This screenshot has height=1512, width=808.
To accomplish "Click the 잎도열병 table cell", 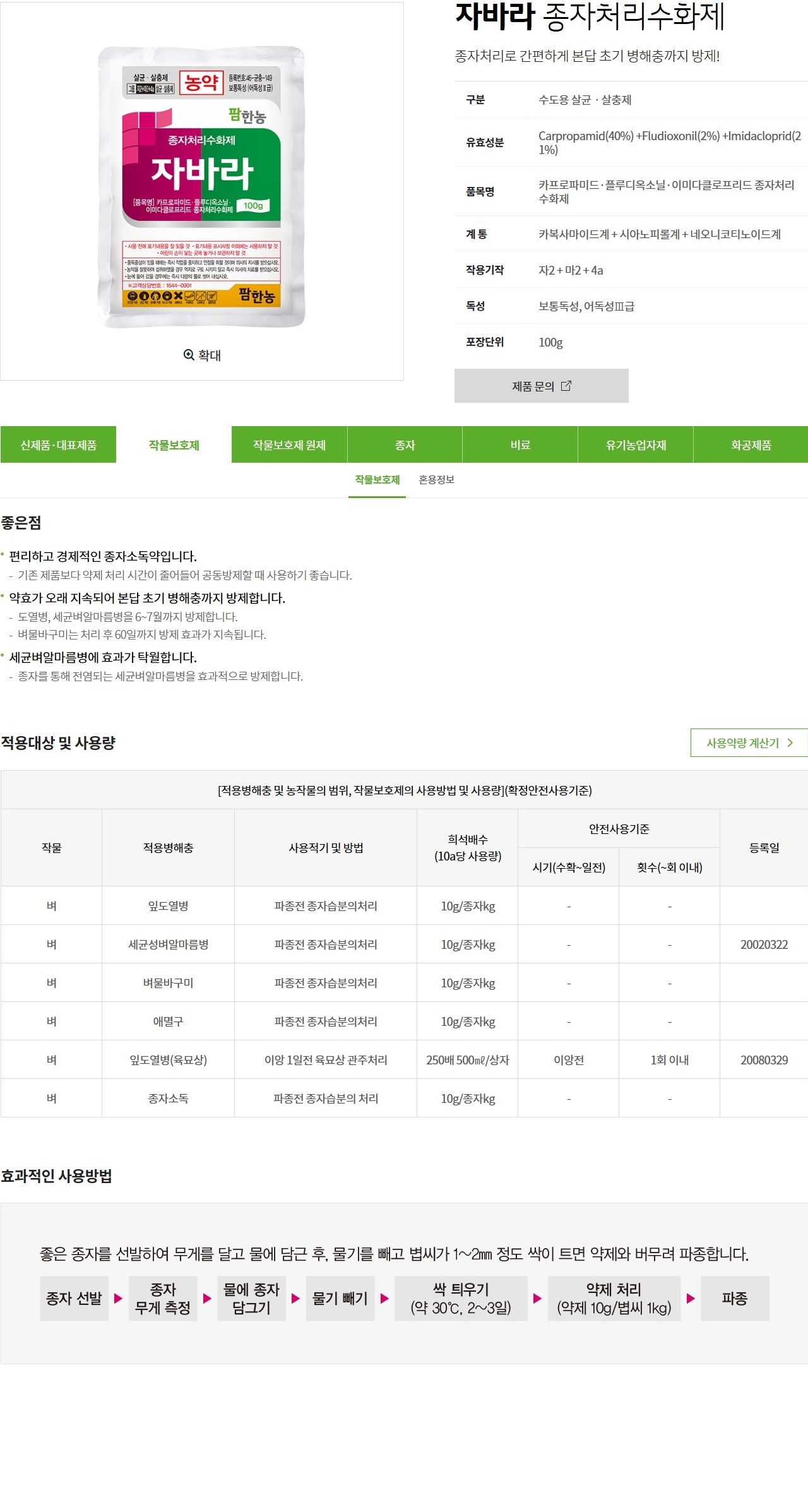I will coord(168,906).
